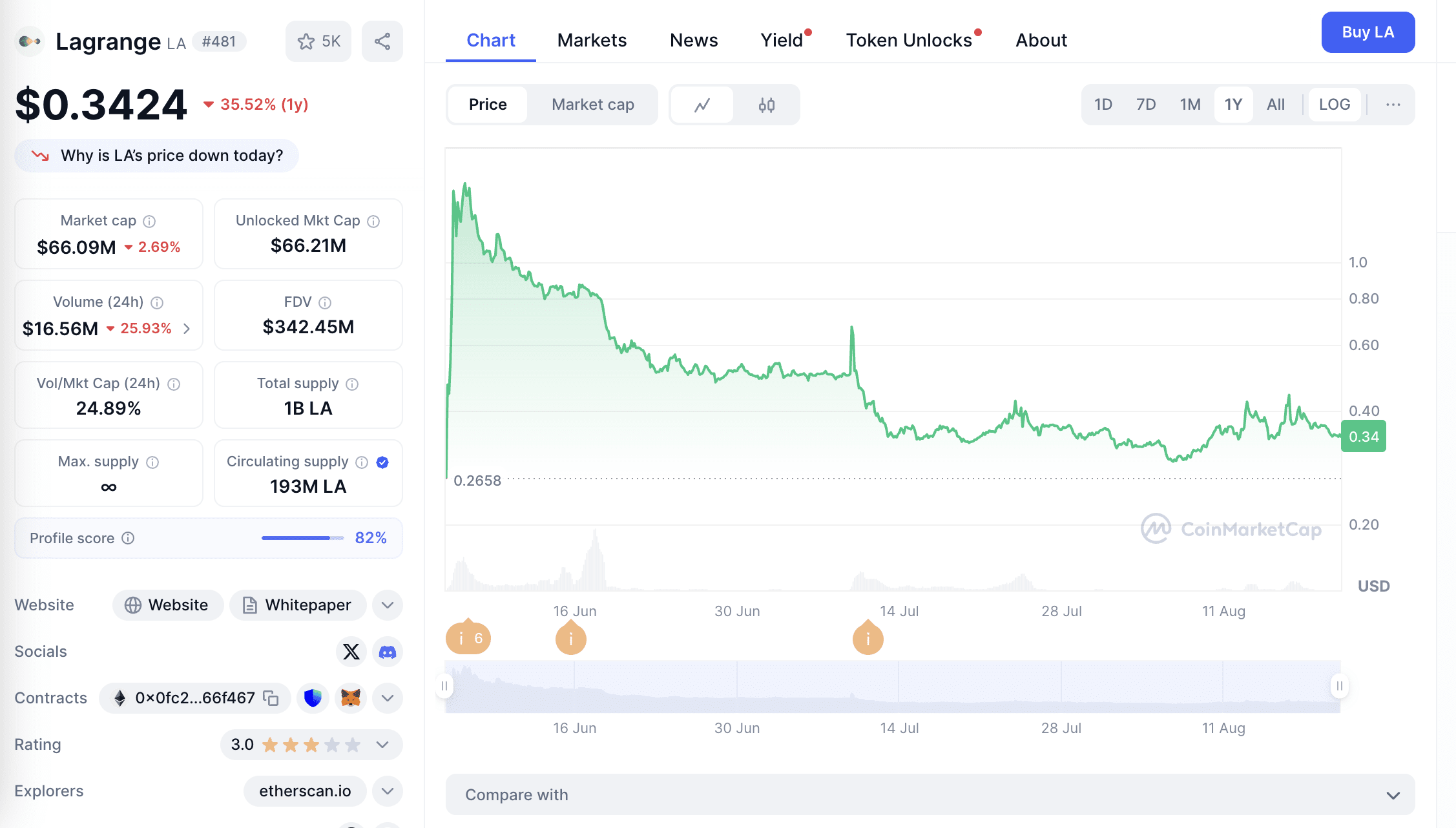Click the MetaMask fox icon
The image size is (1456, 828).
351,698
